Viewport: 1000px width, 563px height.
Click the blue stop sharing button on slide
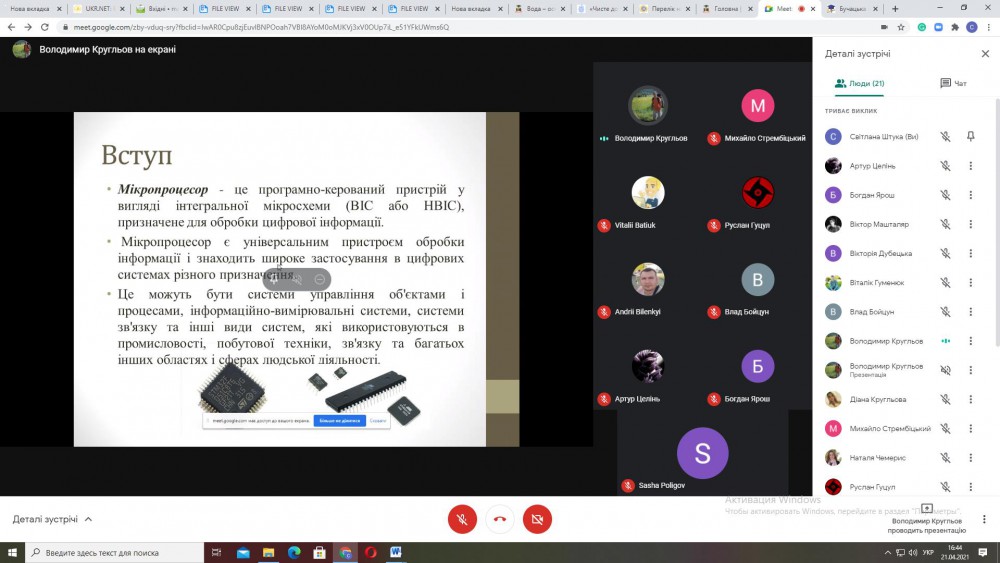(339, 421)
